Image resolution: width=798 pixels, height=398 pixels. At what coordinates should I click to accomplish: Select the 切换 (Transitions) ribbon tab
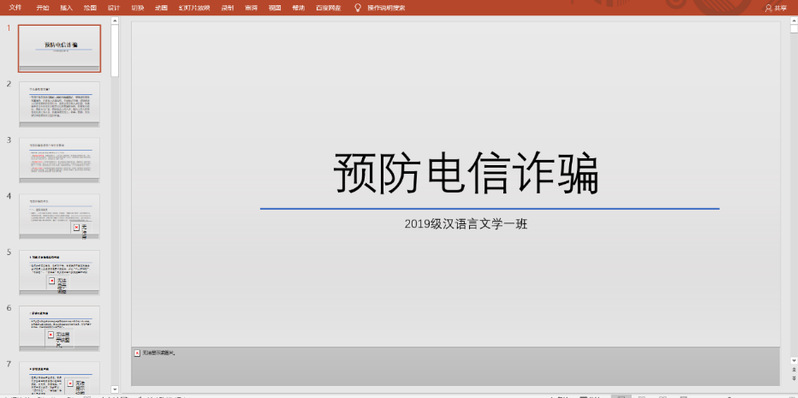pyautogui.click(x=137, y=8)
